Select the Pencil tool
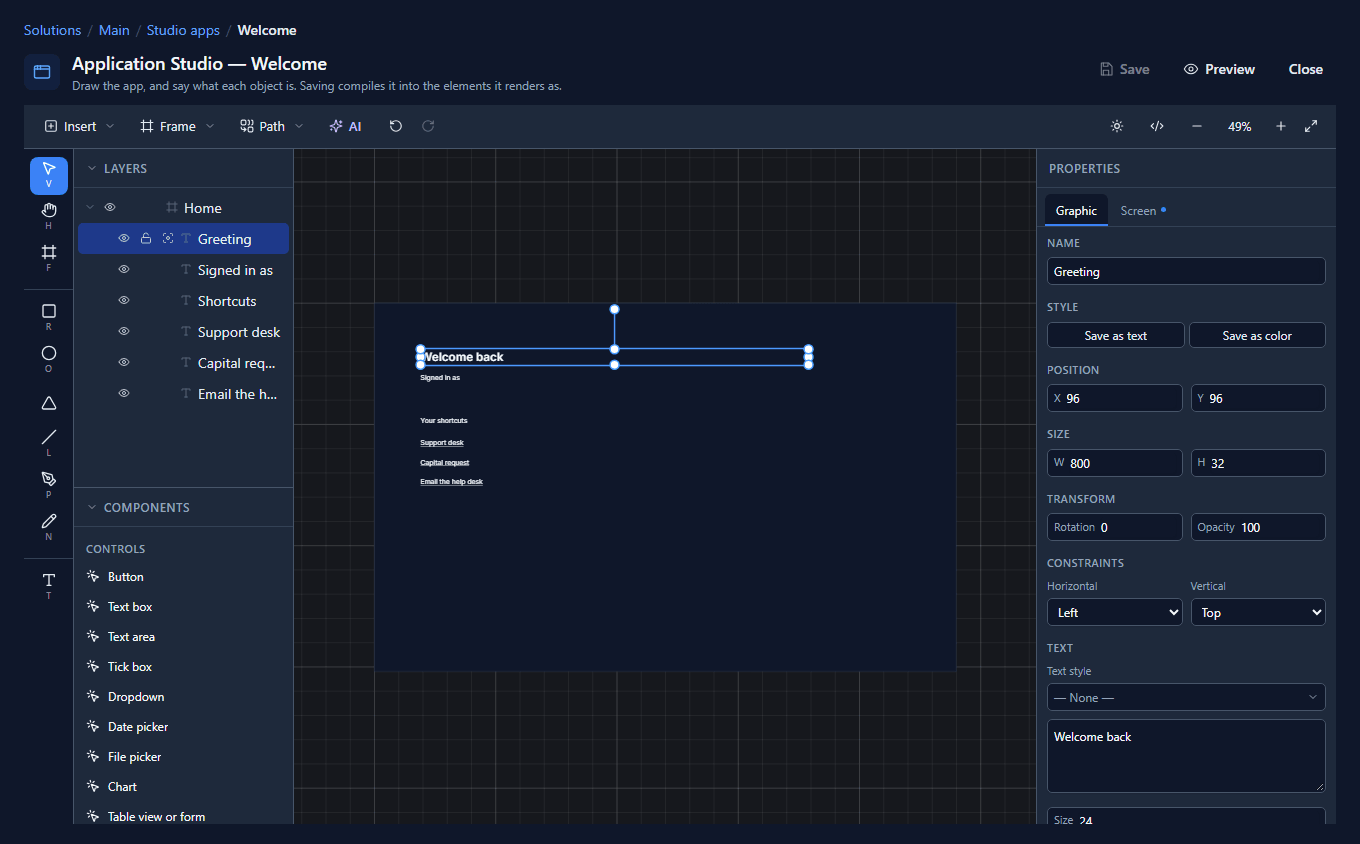This screenshot has height=844, width=1360. (49, 527)
